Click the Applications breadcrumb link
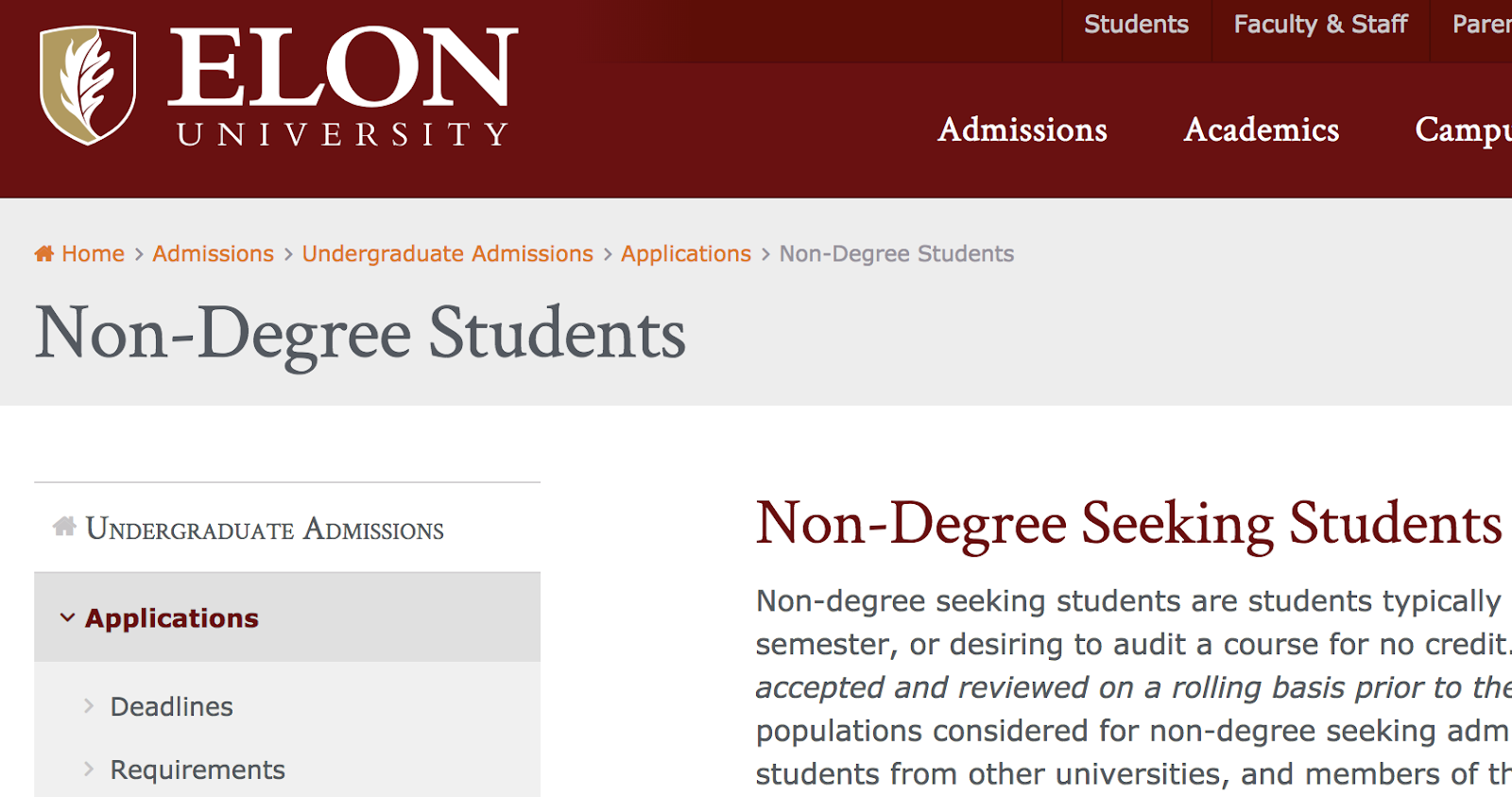The image size is (1512, 797). 685,253
